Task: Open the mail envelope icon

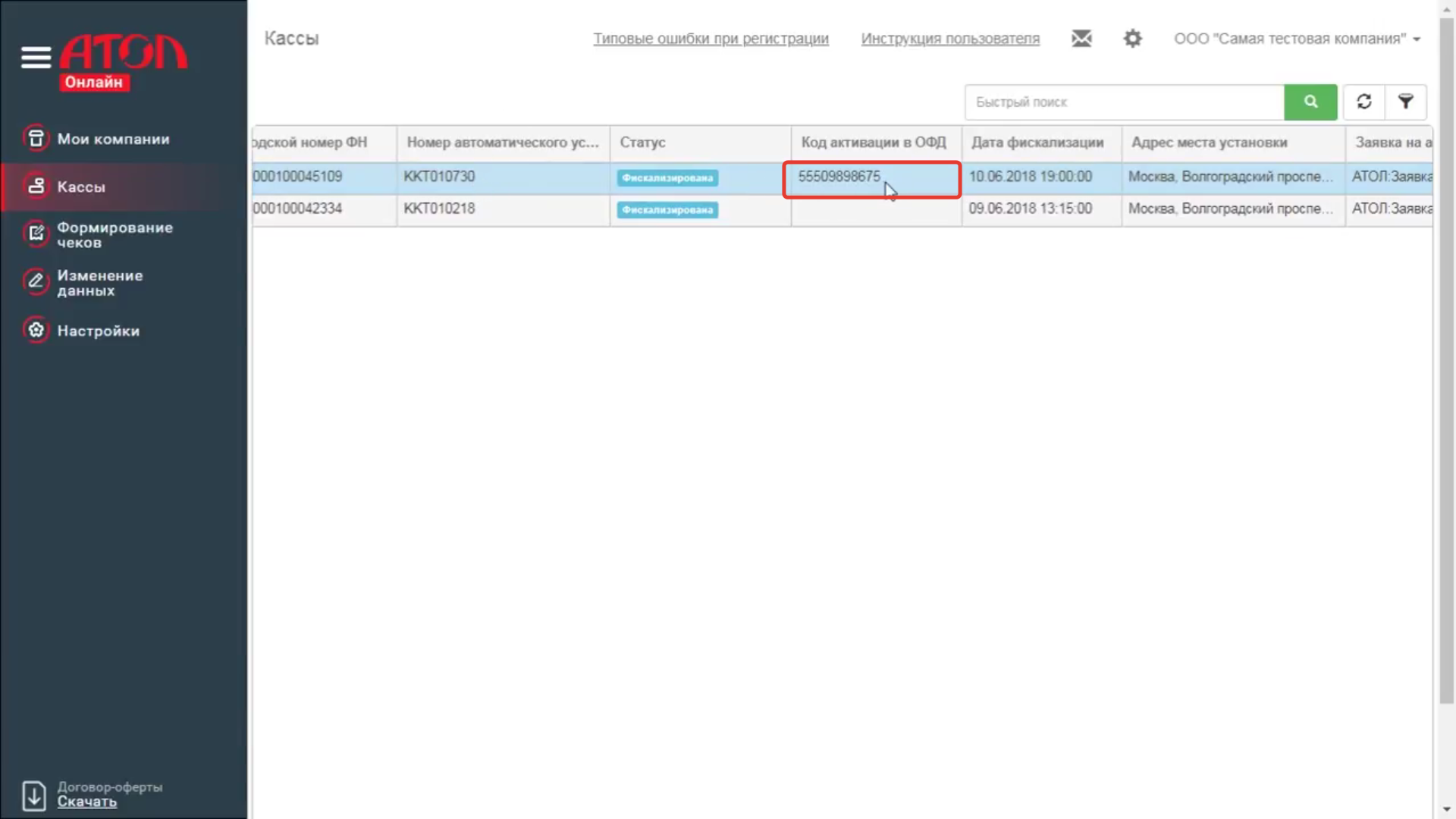Action: click(1081, 39)
